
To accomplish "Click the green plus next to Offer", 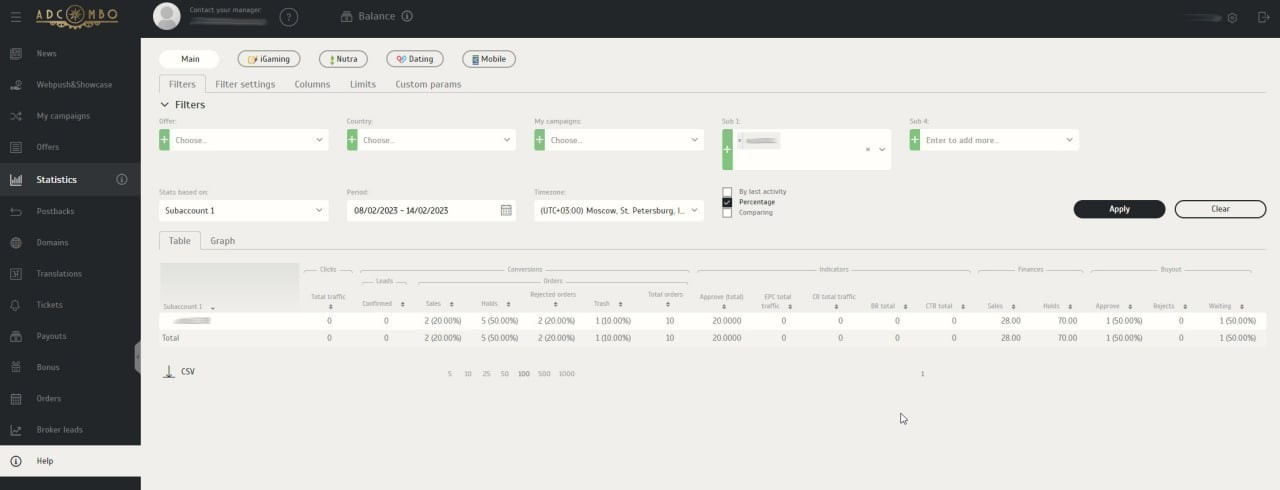I will pos(164,140).
